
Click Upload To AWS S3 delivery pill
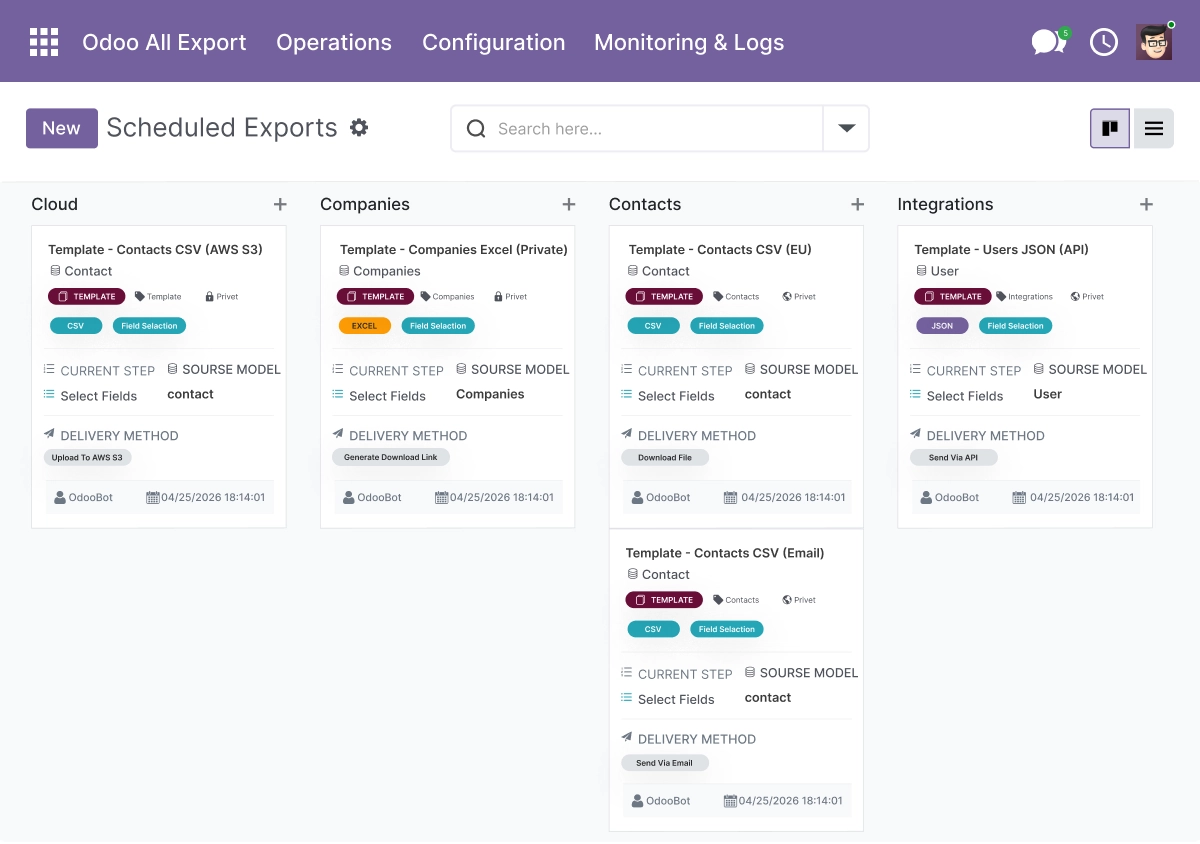coord(88,458)
